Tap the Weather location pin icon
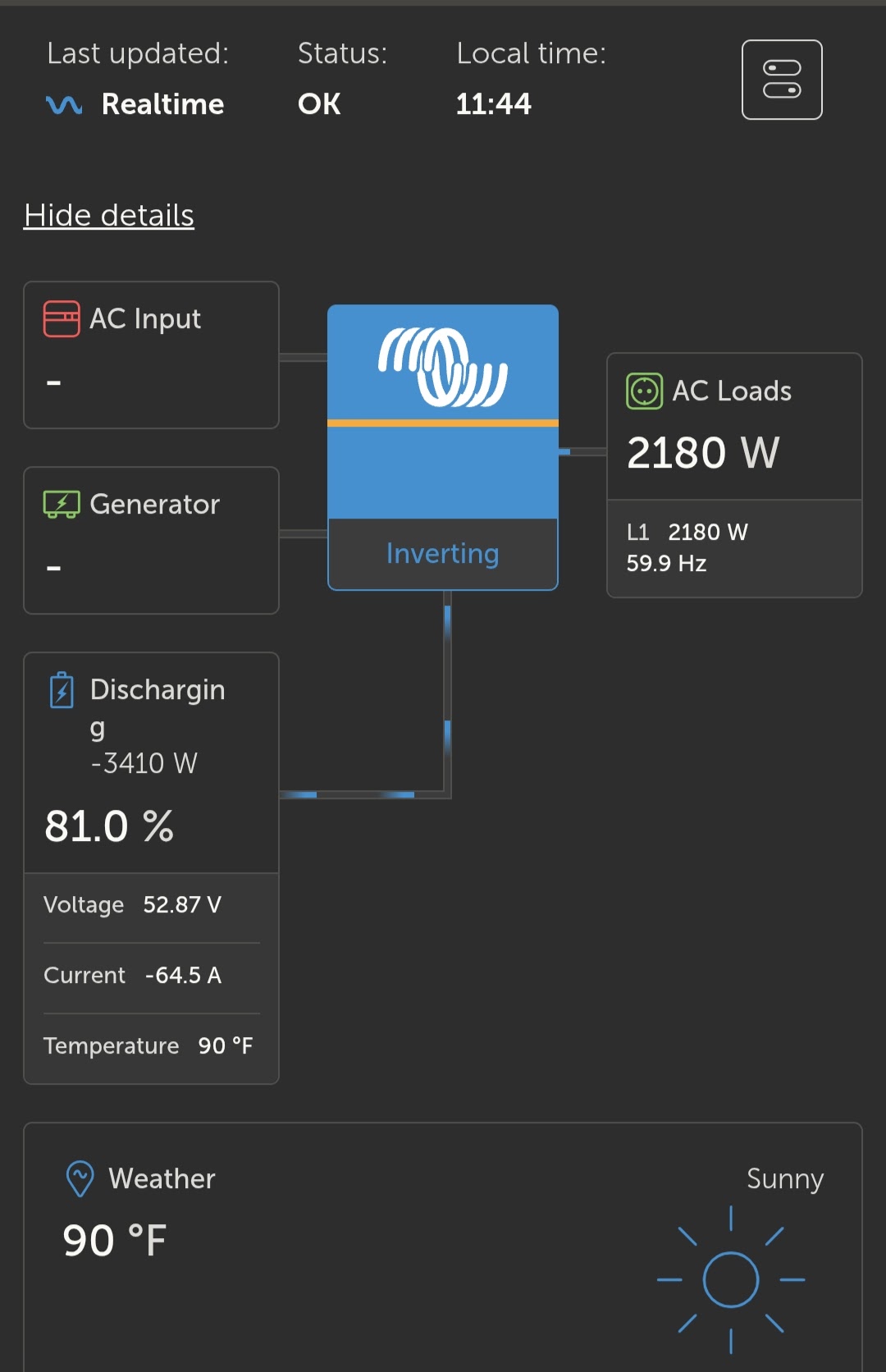The width and height of the screenshot is (886, 1372). [x=80, y=1179]
